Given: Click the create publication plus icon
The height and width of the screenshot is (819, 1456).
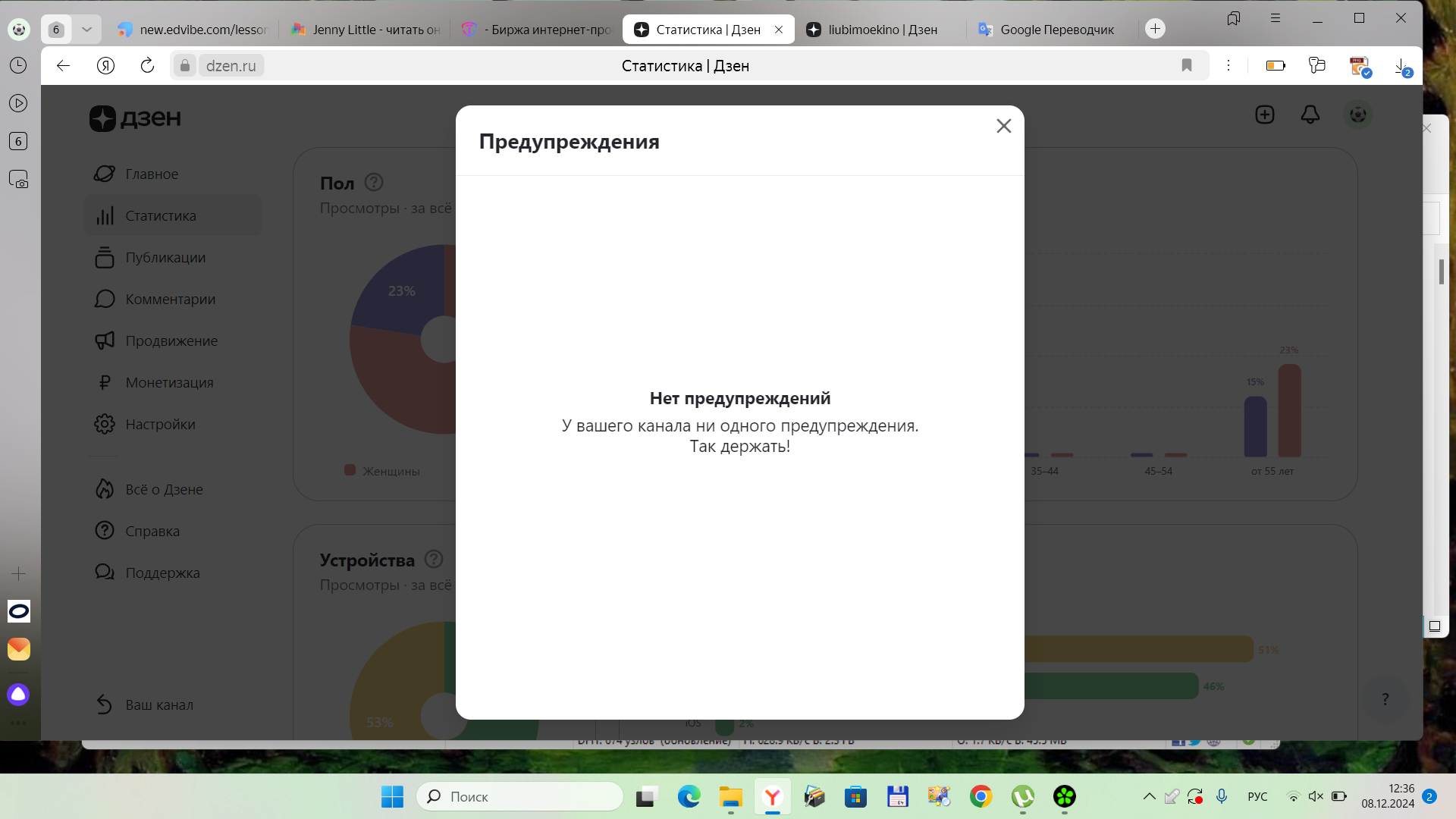Looking at the screenshot, I should coord(1264,115).
